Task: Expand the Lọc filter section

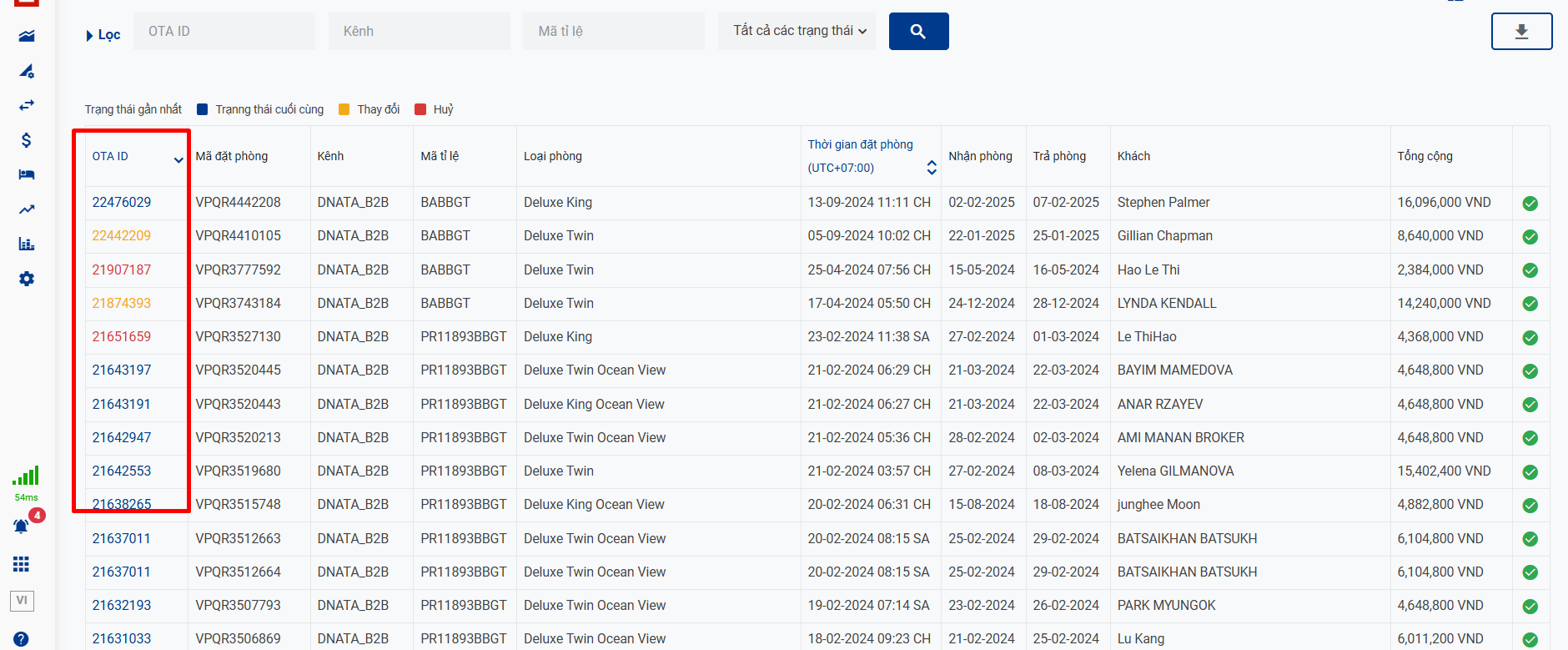Action: pos(103,35)
